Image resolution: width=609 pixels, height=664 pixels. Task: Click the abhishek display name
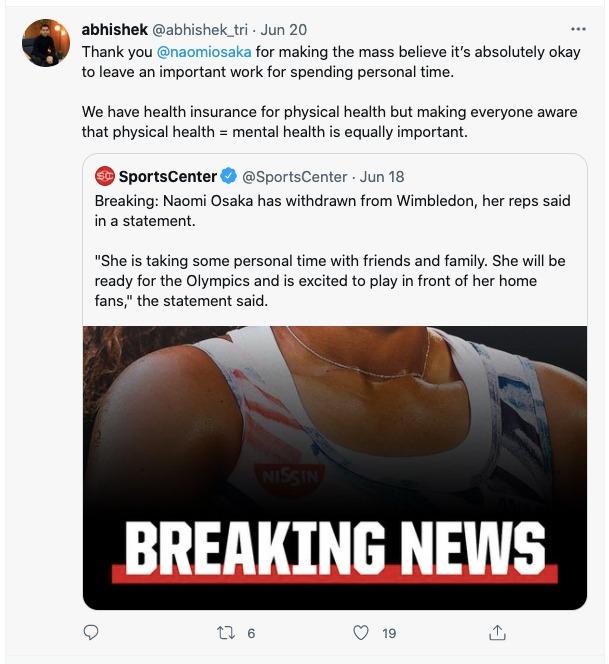[x=115, y=30]
